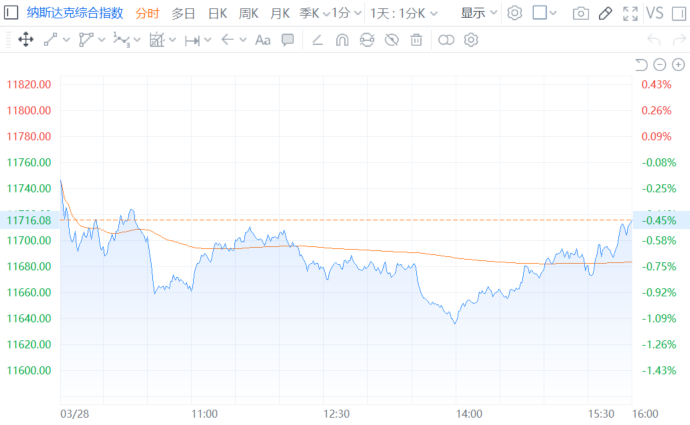Open the VS compare button

pyautogui.click(x=654, y=13)
